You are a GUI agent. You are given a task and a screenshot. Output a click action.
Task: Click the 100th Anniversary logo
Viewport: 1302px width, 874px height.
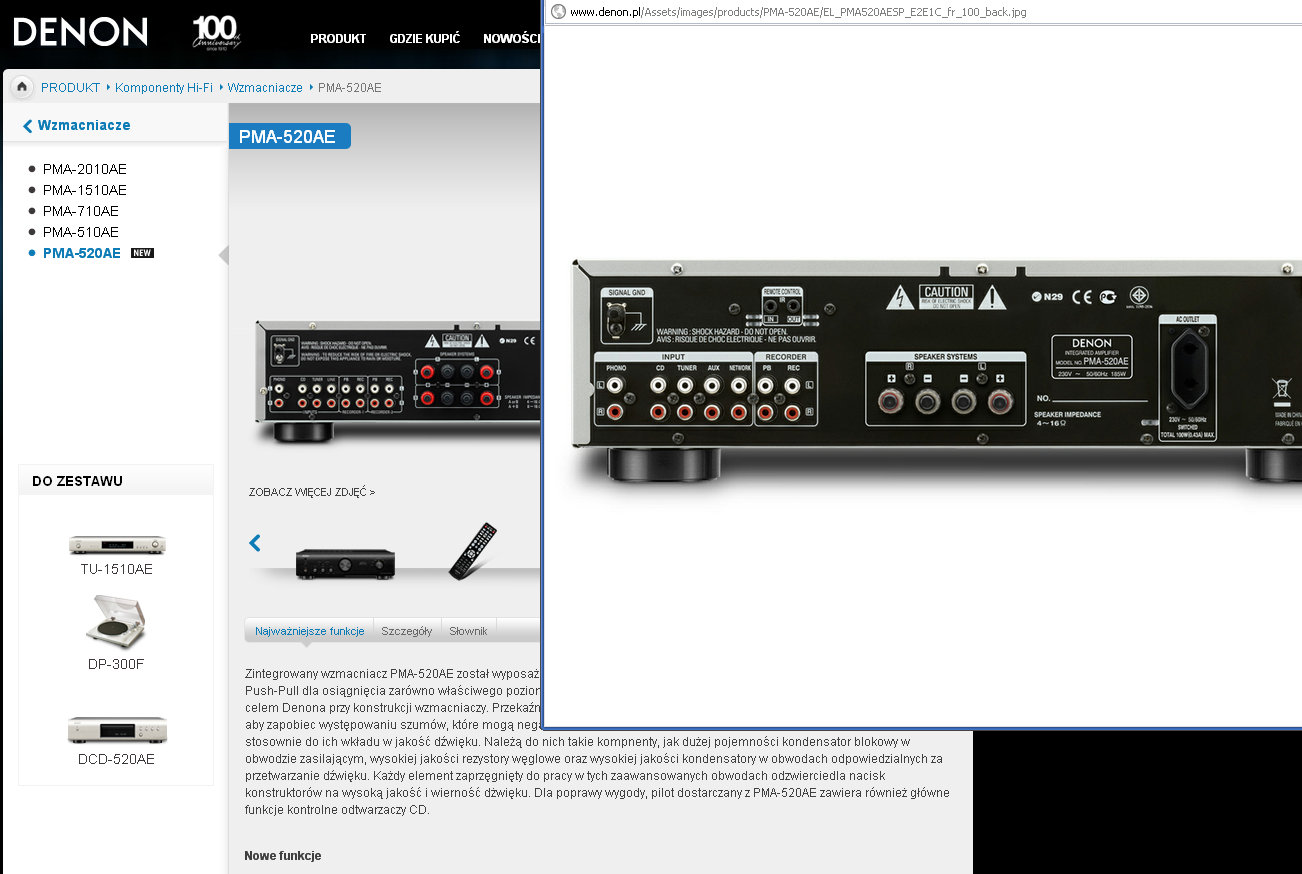tap(215, 33)
